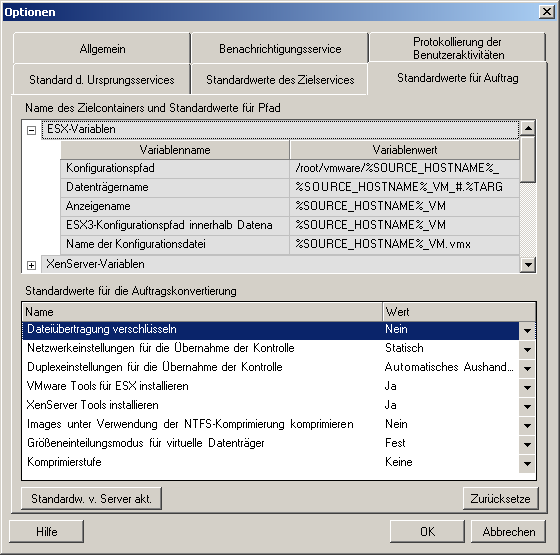Screen dimensions: 560x555
Task: Select the Anzeigename variable cell
Action: [175, 206]
